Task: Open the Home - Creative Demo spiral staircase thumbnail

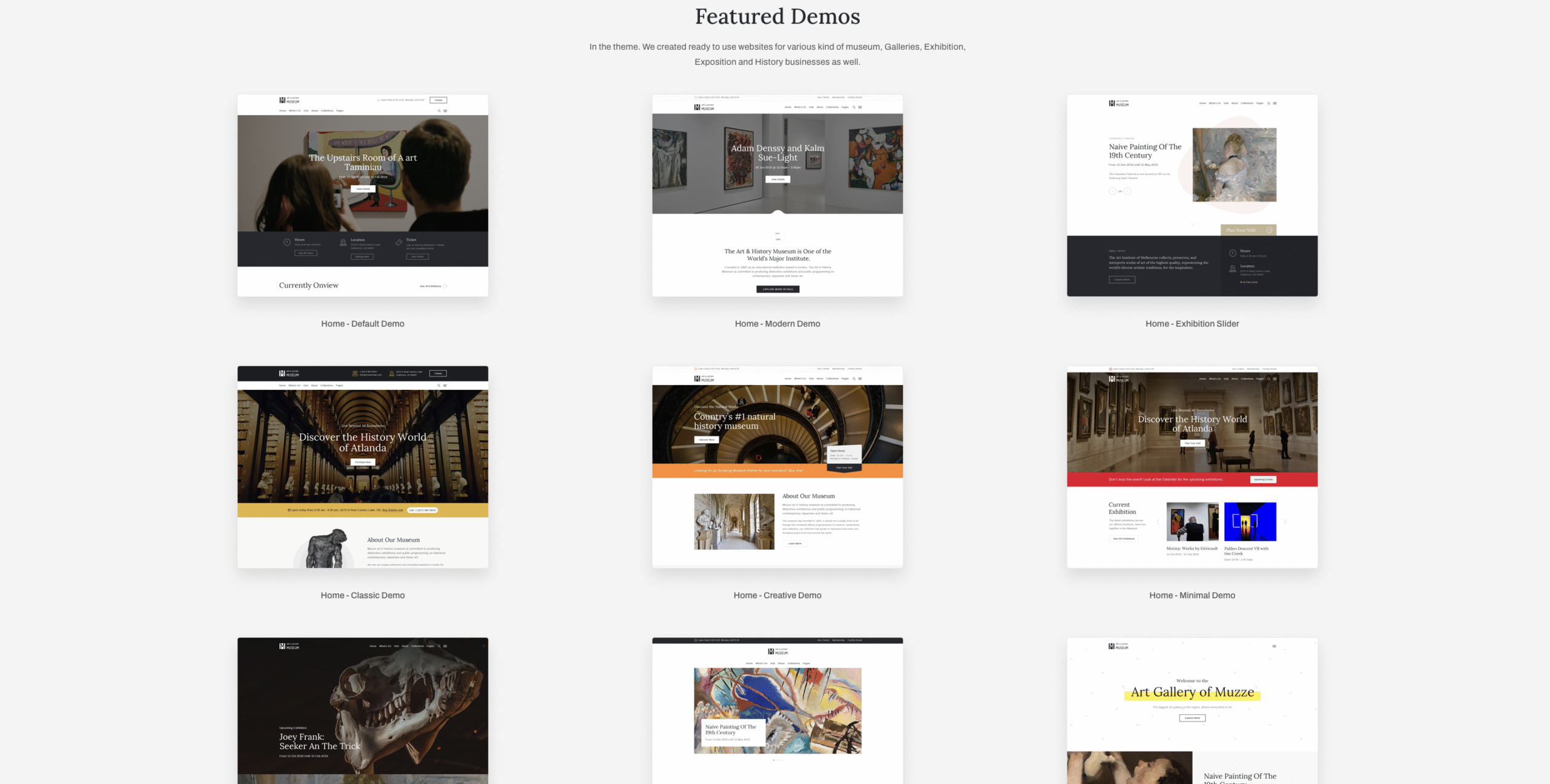Action: (x=777, y=467)
